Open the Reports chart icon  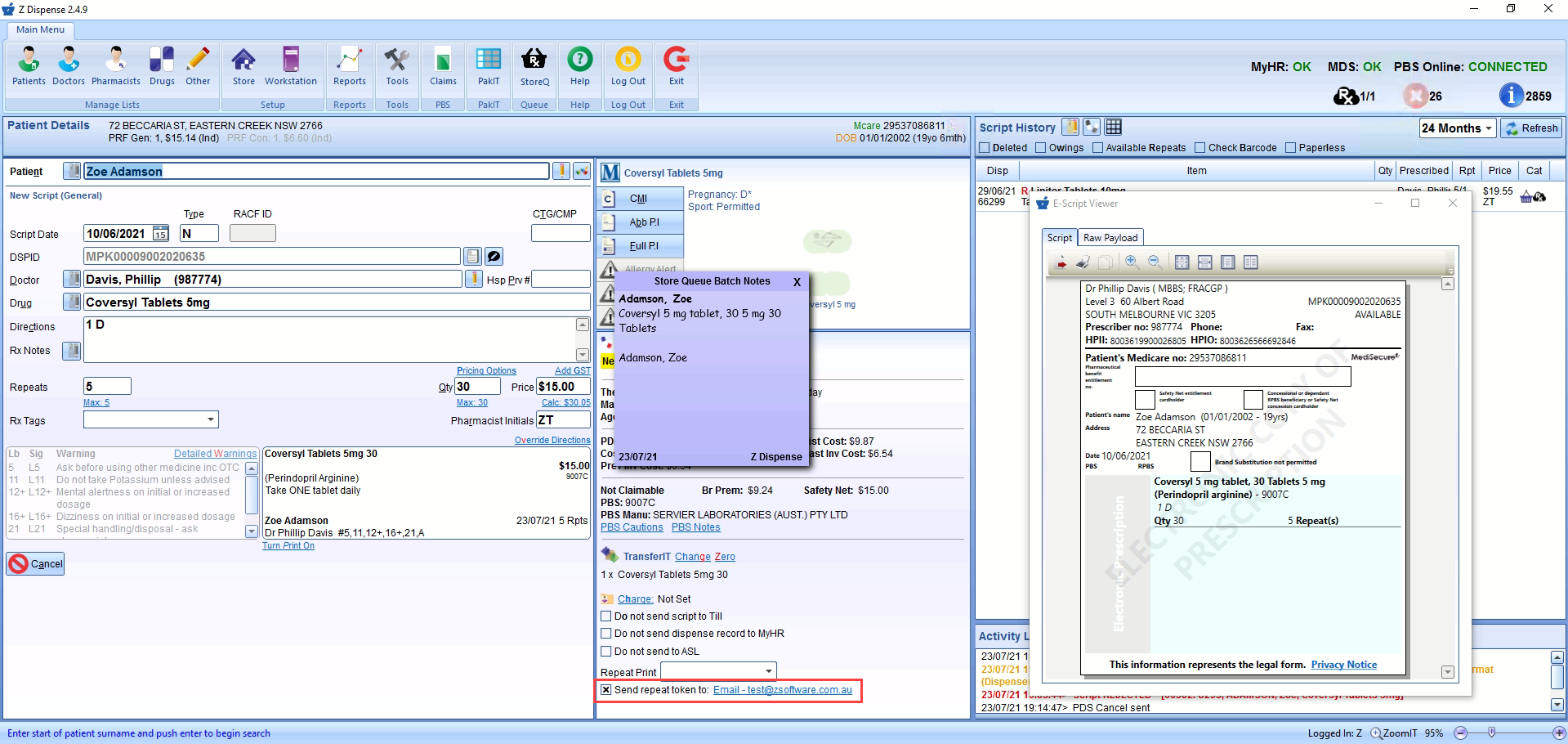[x=350, y=65]
